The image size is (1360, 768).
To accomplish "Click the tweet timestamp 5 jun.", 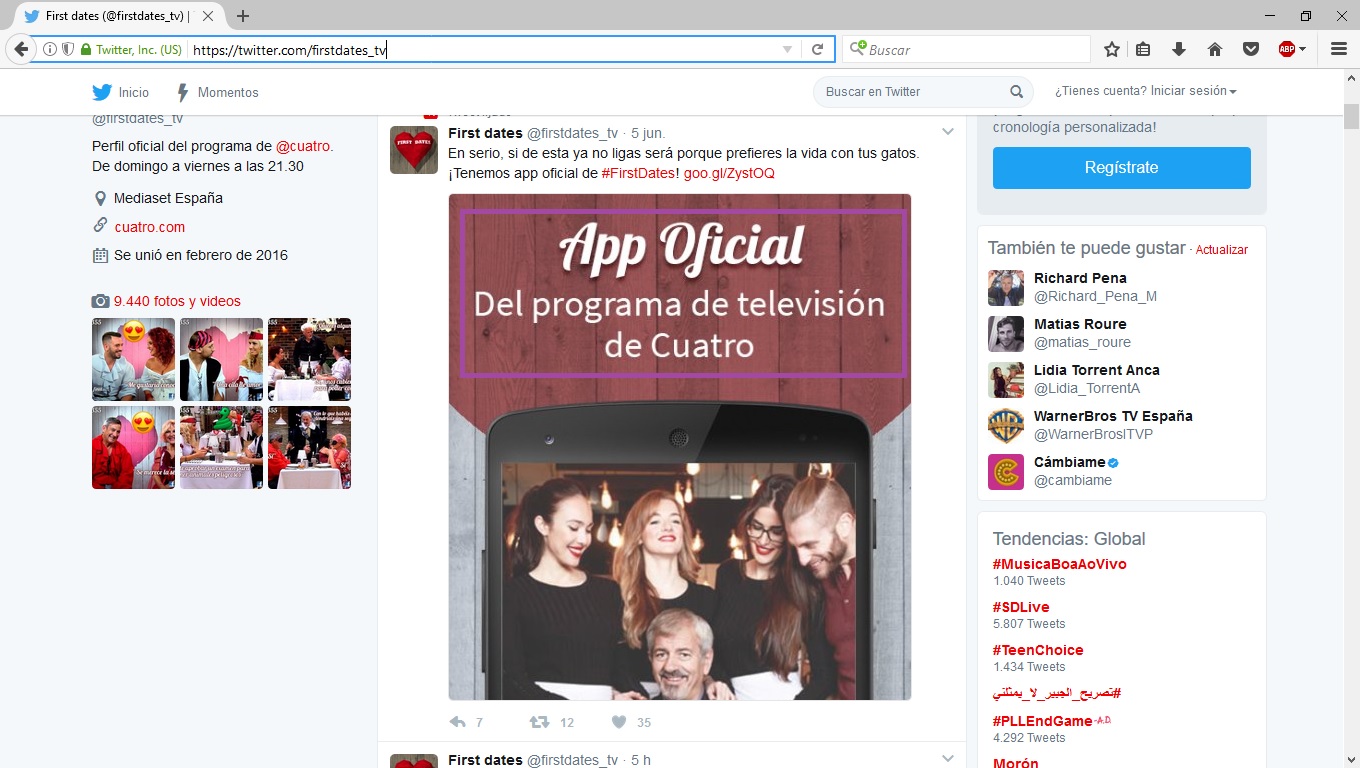I will pyautogui.click(x=648, y=133).
